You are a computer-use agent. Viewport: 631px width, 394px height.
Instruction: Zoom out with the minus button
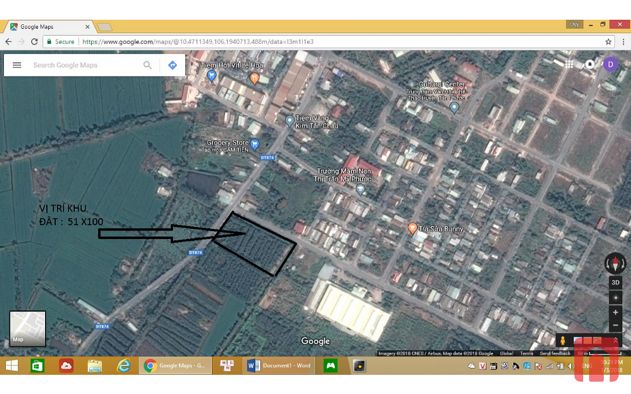(615, 324)
